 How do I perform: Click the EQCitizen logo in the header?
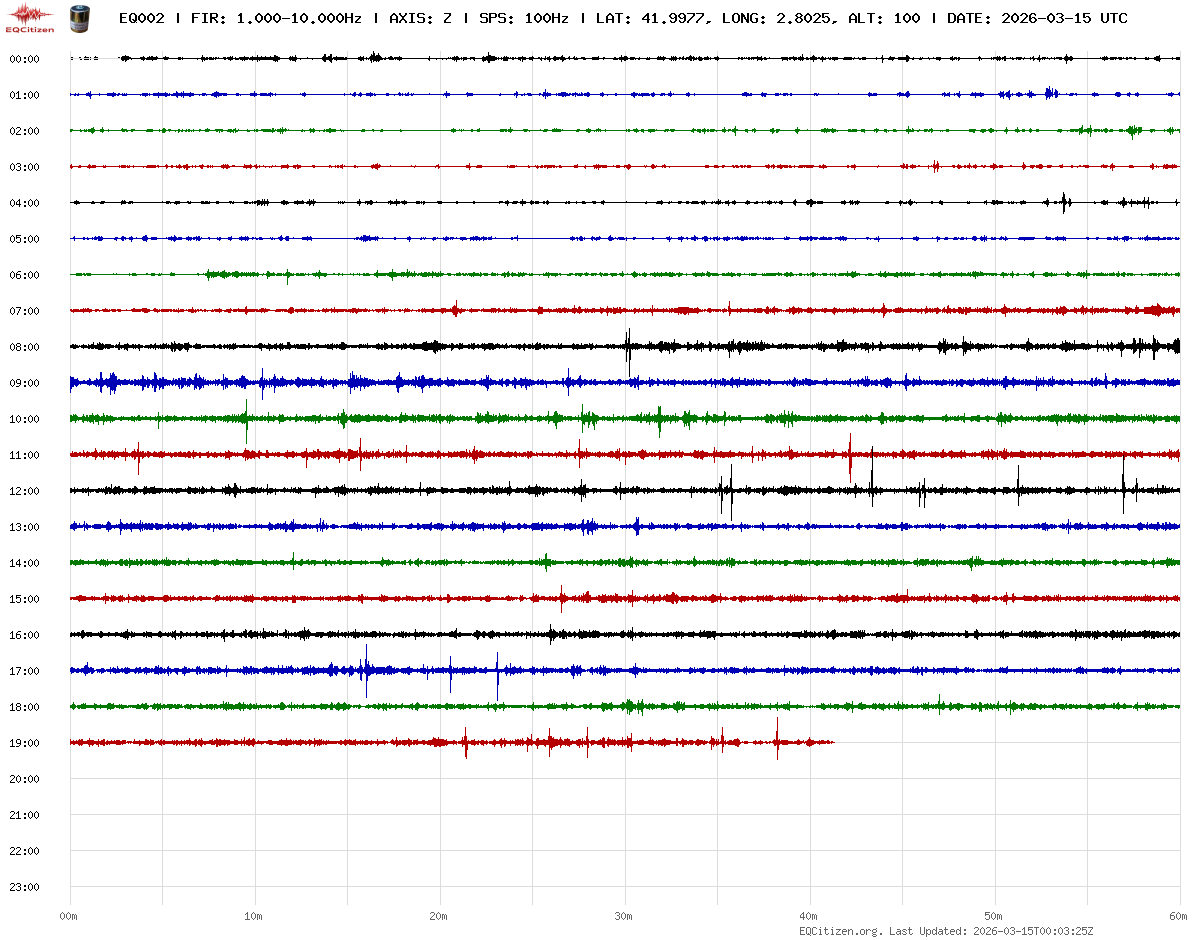click(31, 18)
